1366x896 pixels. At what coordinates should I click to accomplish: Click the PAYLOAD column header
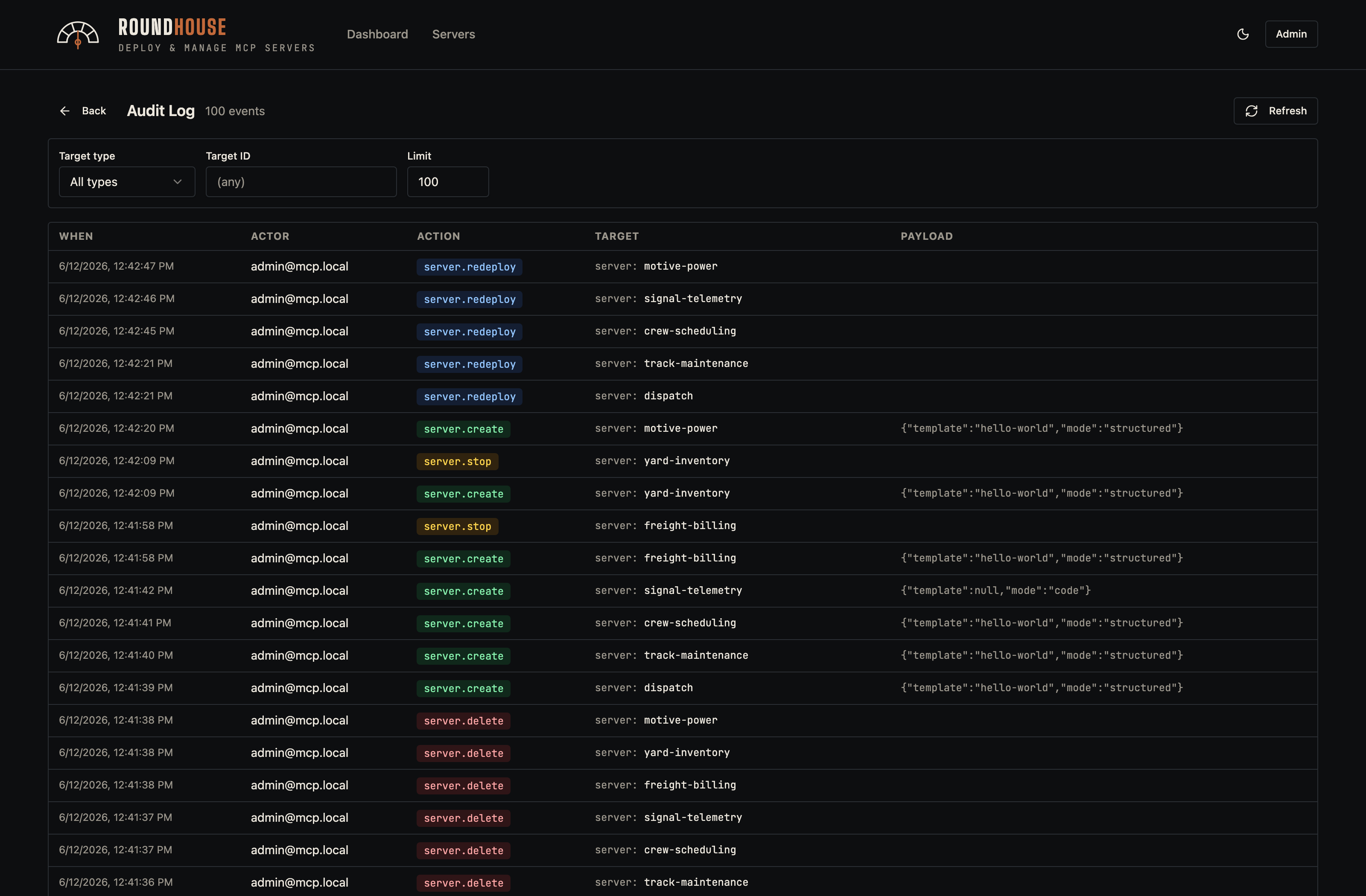pyautogui.click(x=926, y=236)
